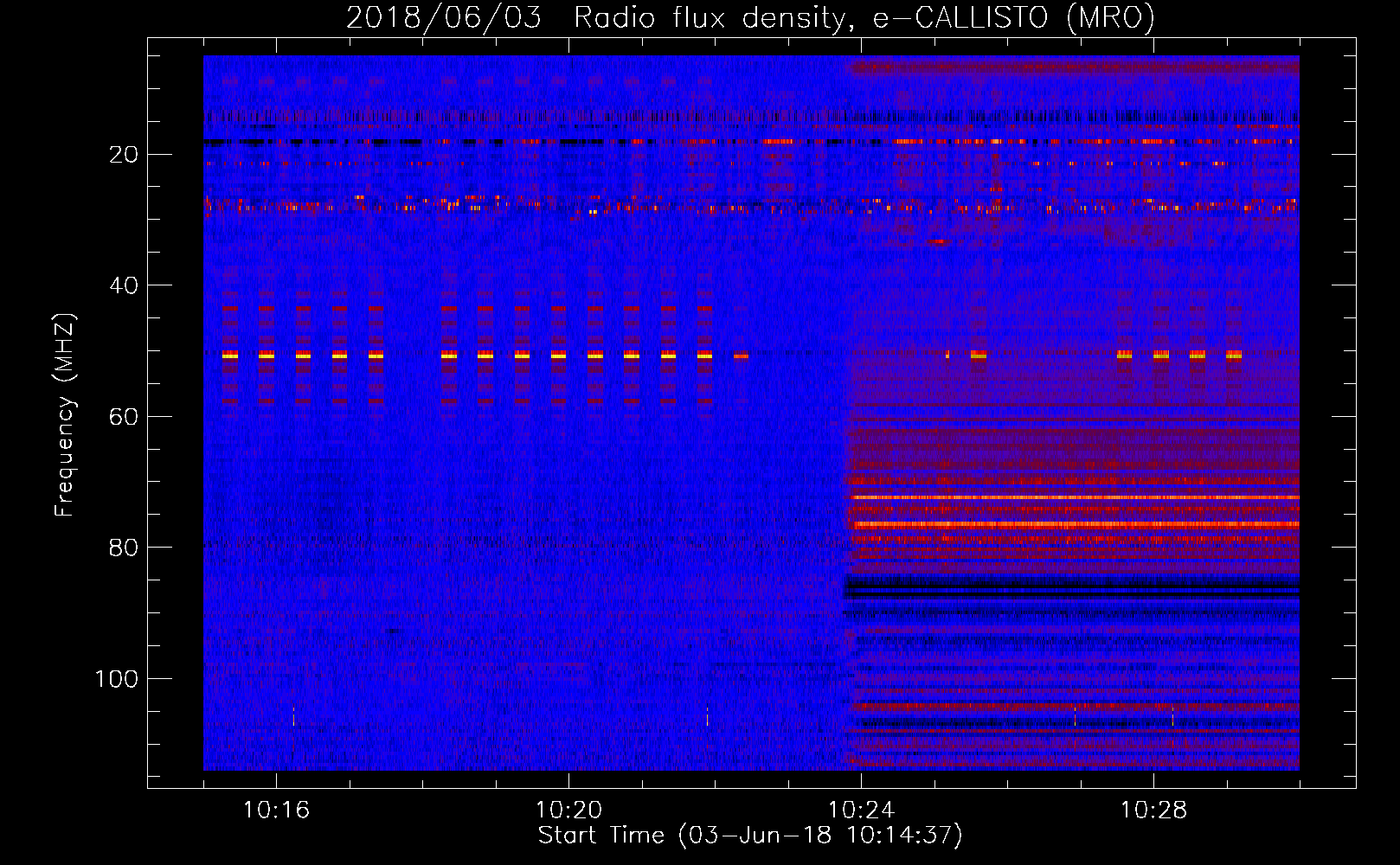
Task: Click the 'Frequency (MHZ)' y-axis label
Action: 65,415
